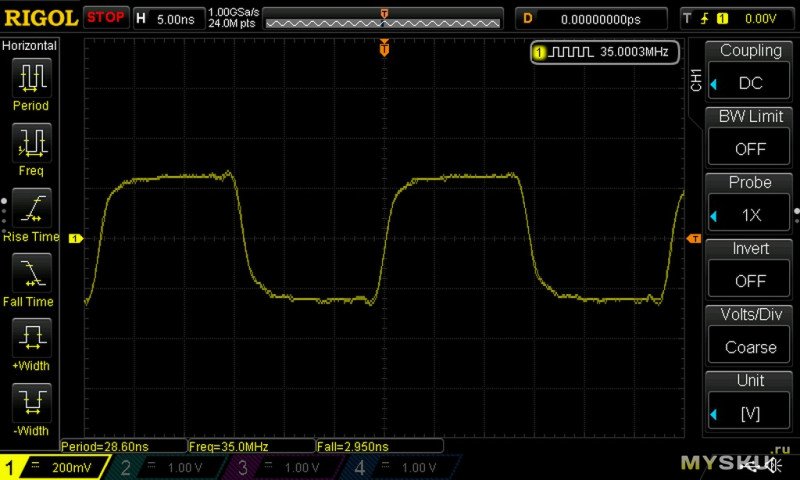The image size is (800, 480).
Task: Select the -Width measurement icon
Action: coord(31,404)
